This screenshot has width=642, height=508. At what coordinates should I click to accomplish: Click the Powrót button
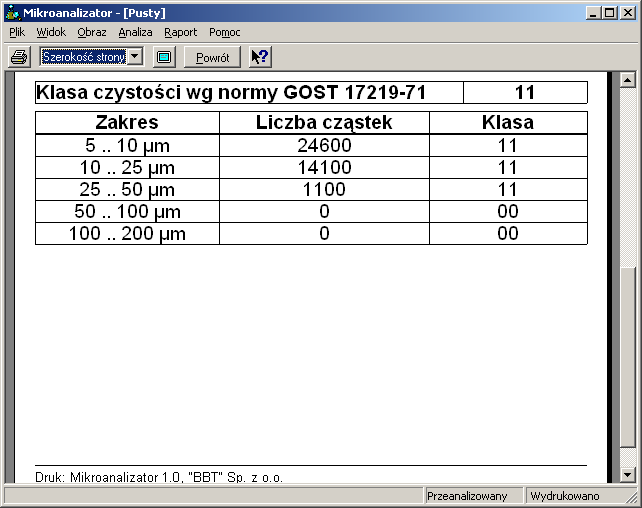[x=212, y=57]
